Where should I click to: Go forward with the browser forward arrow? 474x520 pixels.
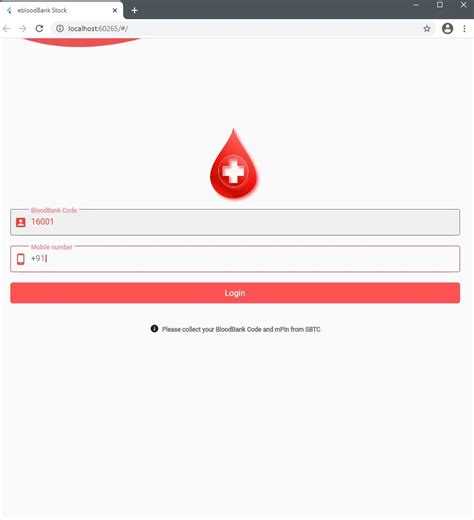[x=23, y=29]
